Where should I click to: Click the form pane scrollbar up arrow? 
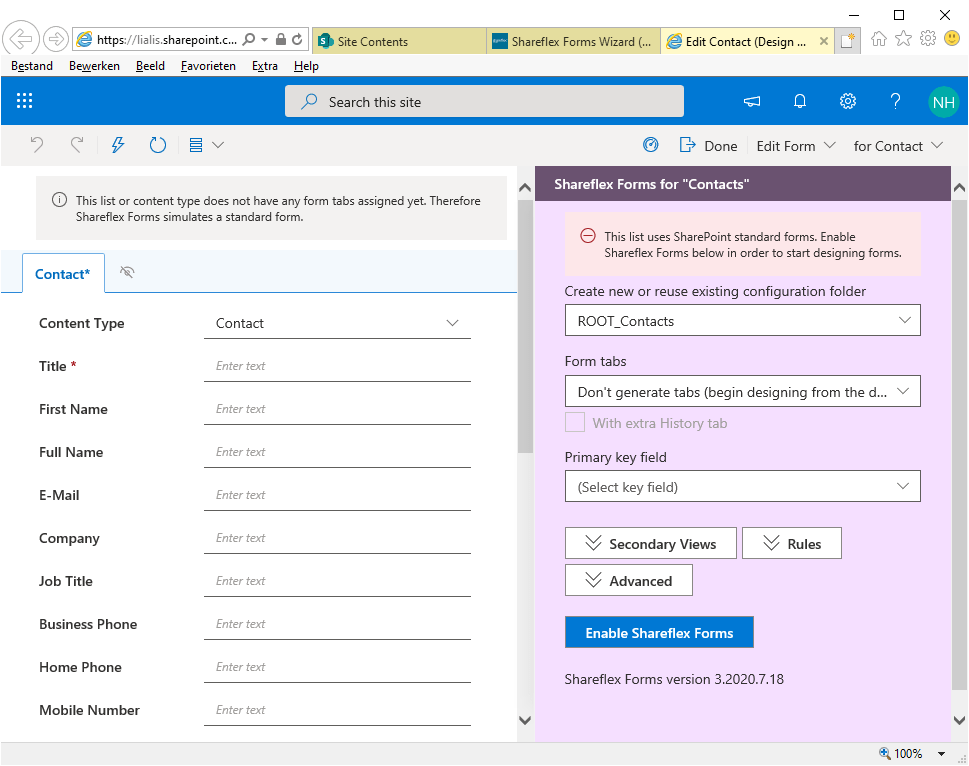pos(525,188)
